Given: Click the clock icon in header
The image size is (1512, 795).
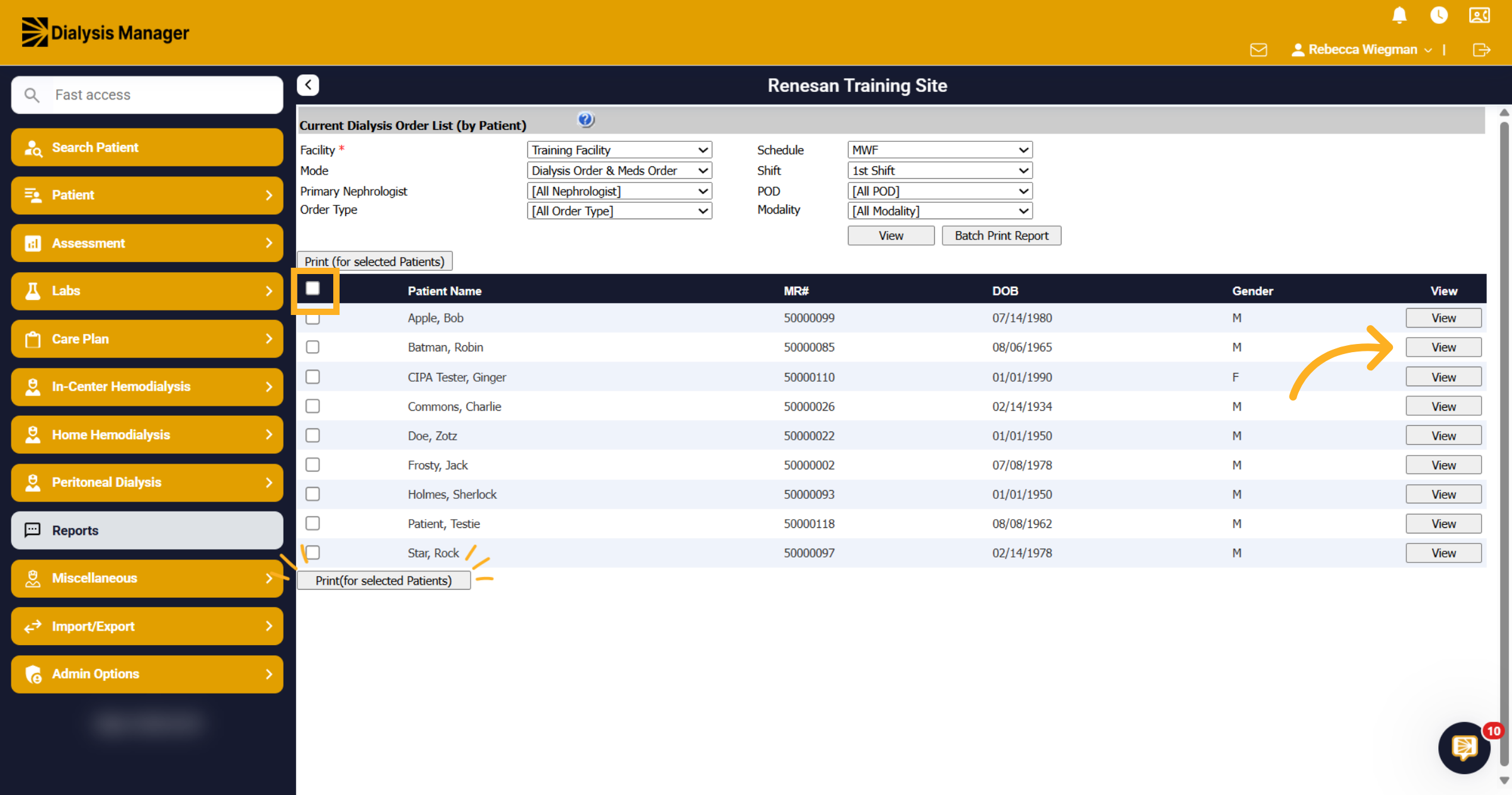Looking at the screenshot, I should click(x=1439, y=15).
